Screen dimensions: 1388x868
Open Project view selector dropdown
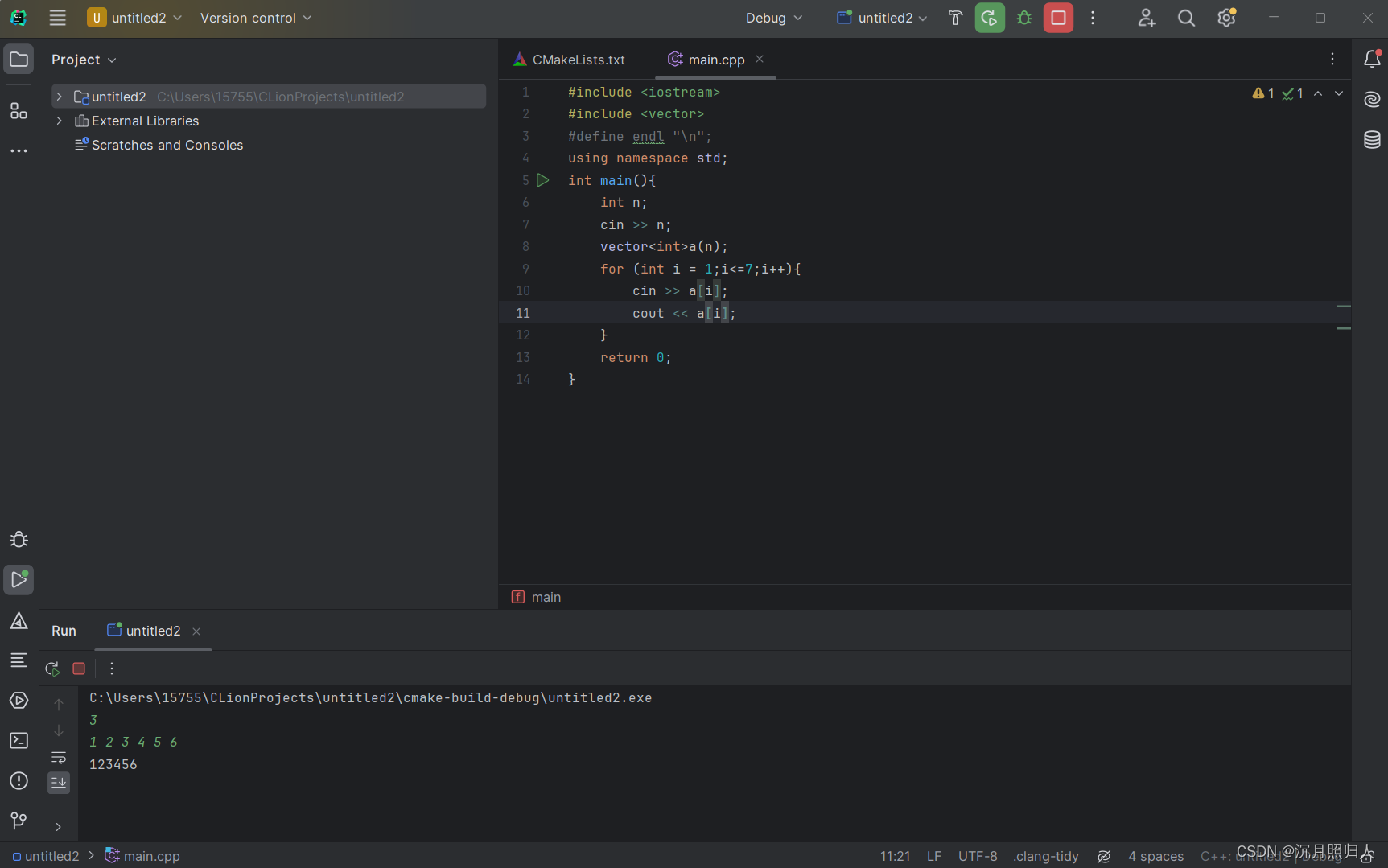pos(84,60)
